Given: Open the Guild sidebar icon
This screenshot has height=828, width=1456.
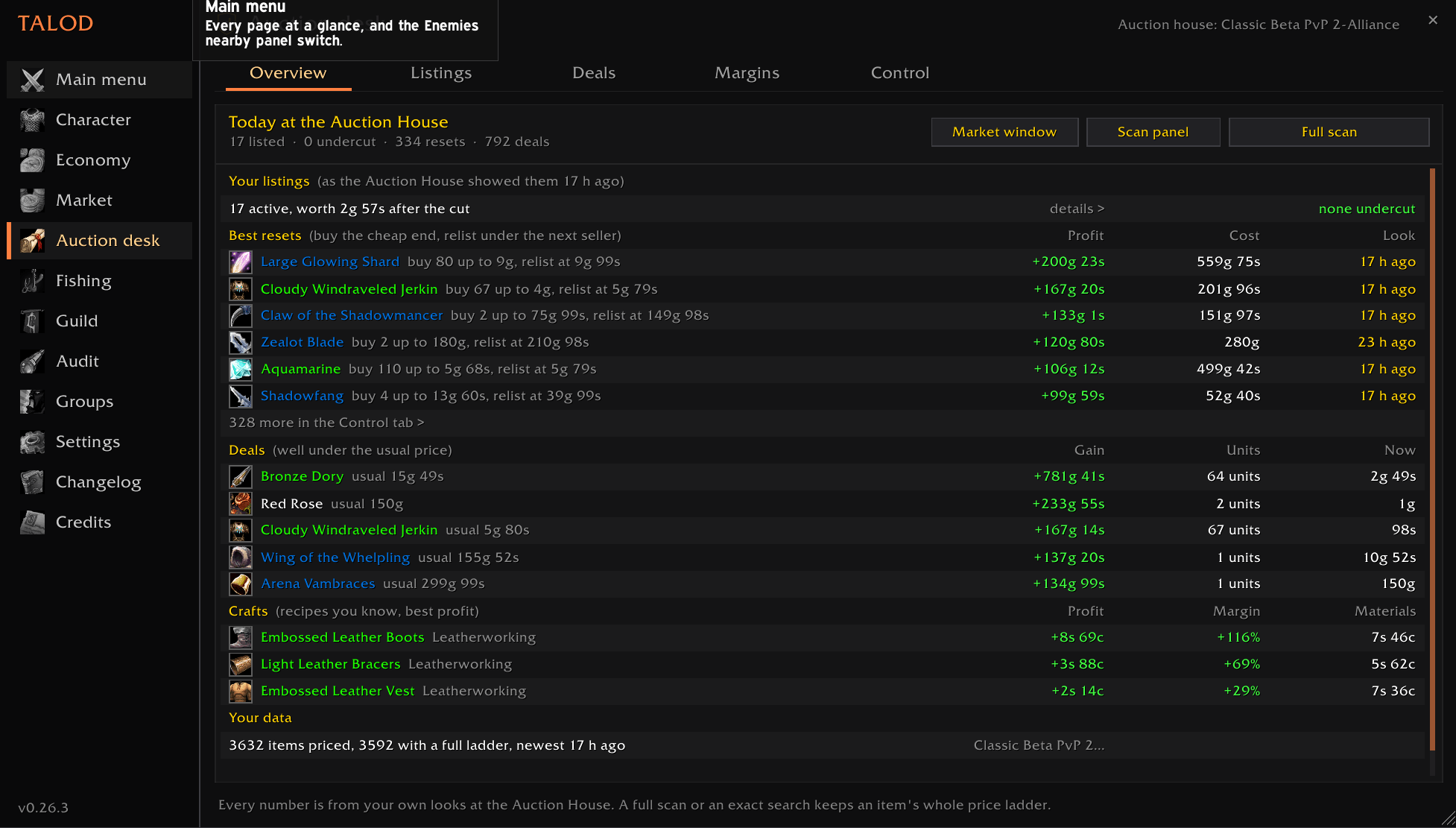Looking at the screenshot, I should (32, 321).
